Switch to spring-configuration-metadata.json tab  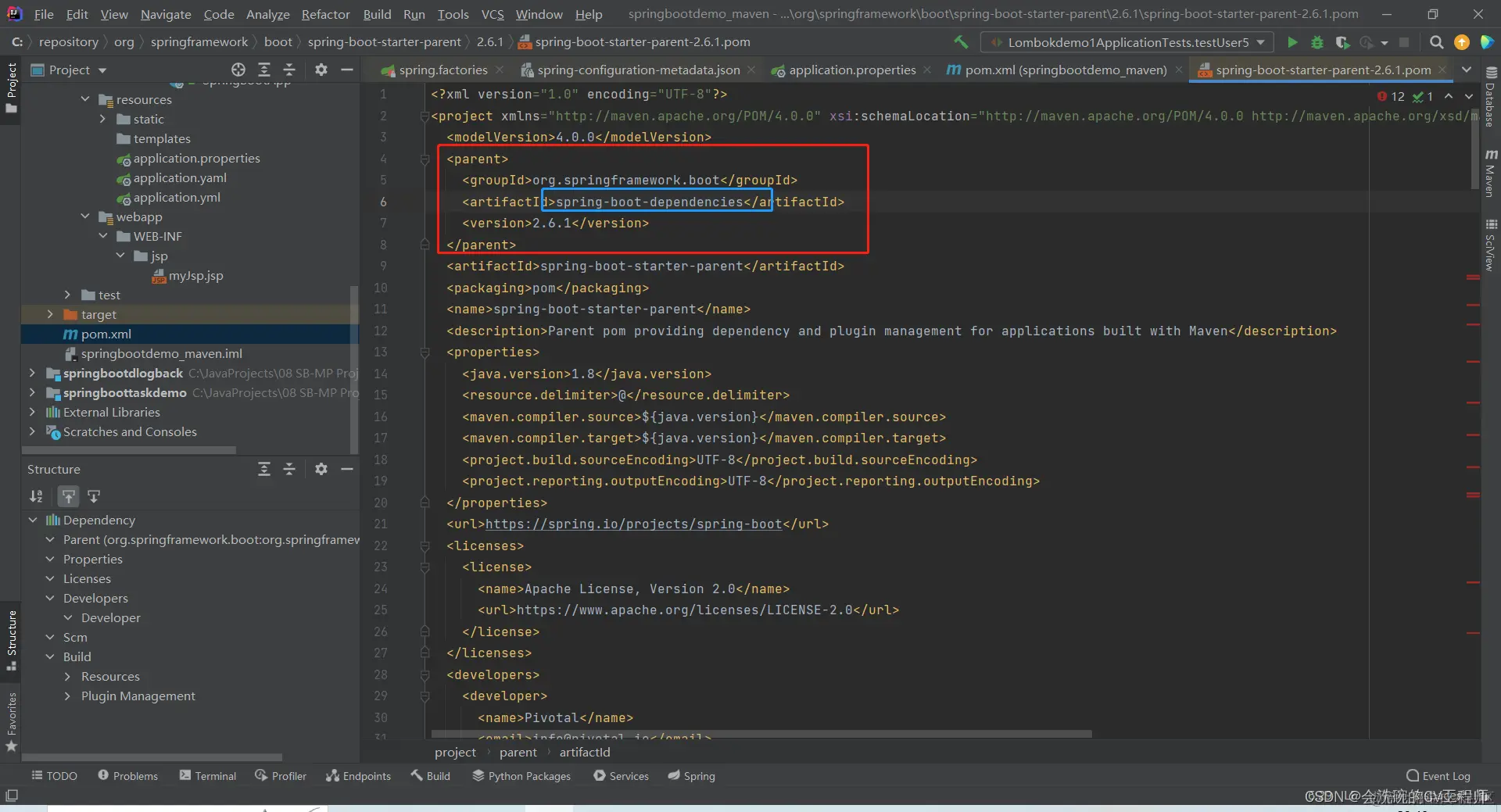[x=638, y=70]
